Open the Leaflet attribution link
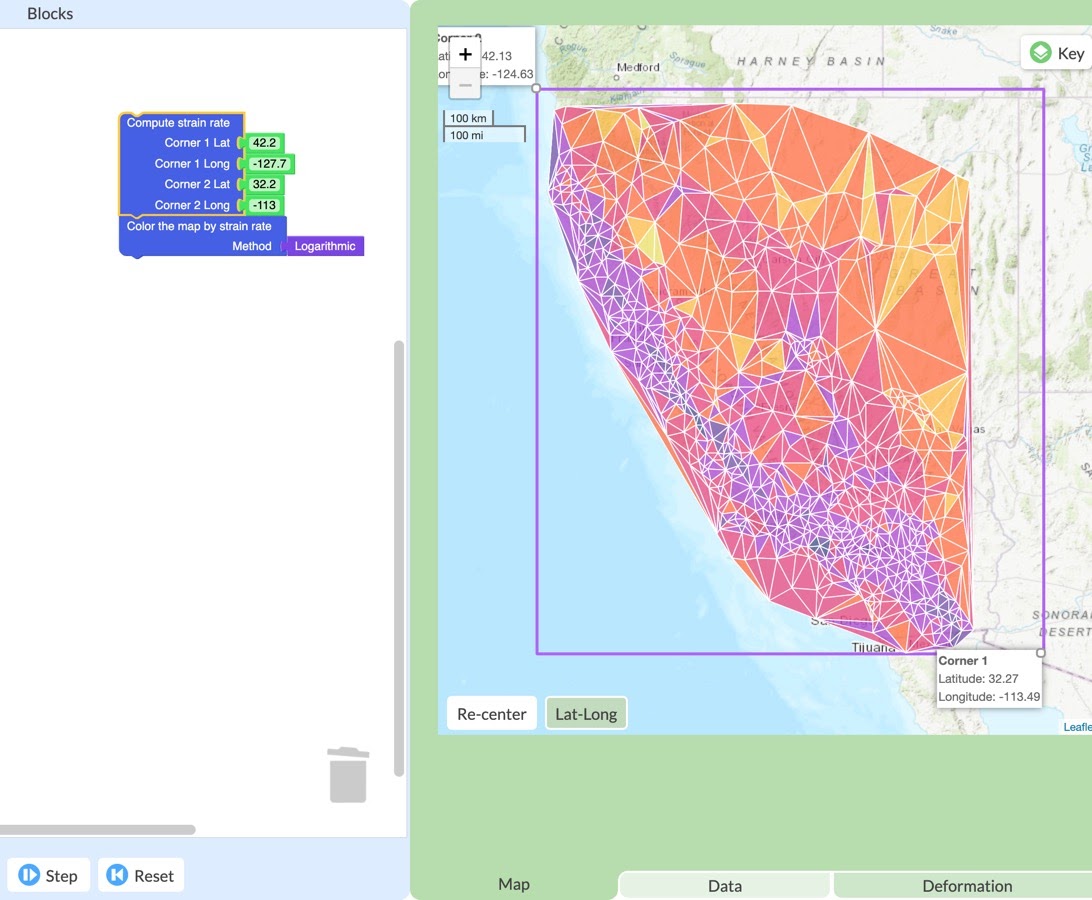 1078,726
